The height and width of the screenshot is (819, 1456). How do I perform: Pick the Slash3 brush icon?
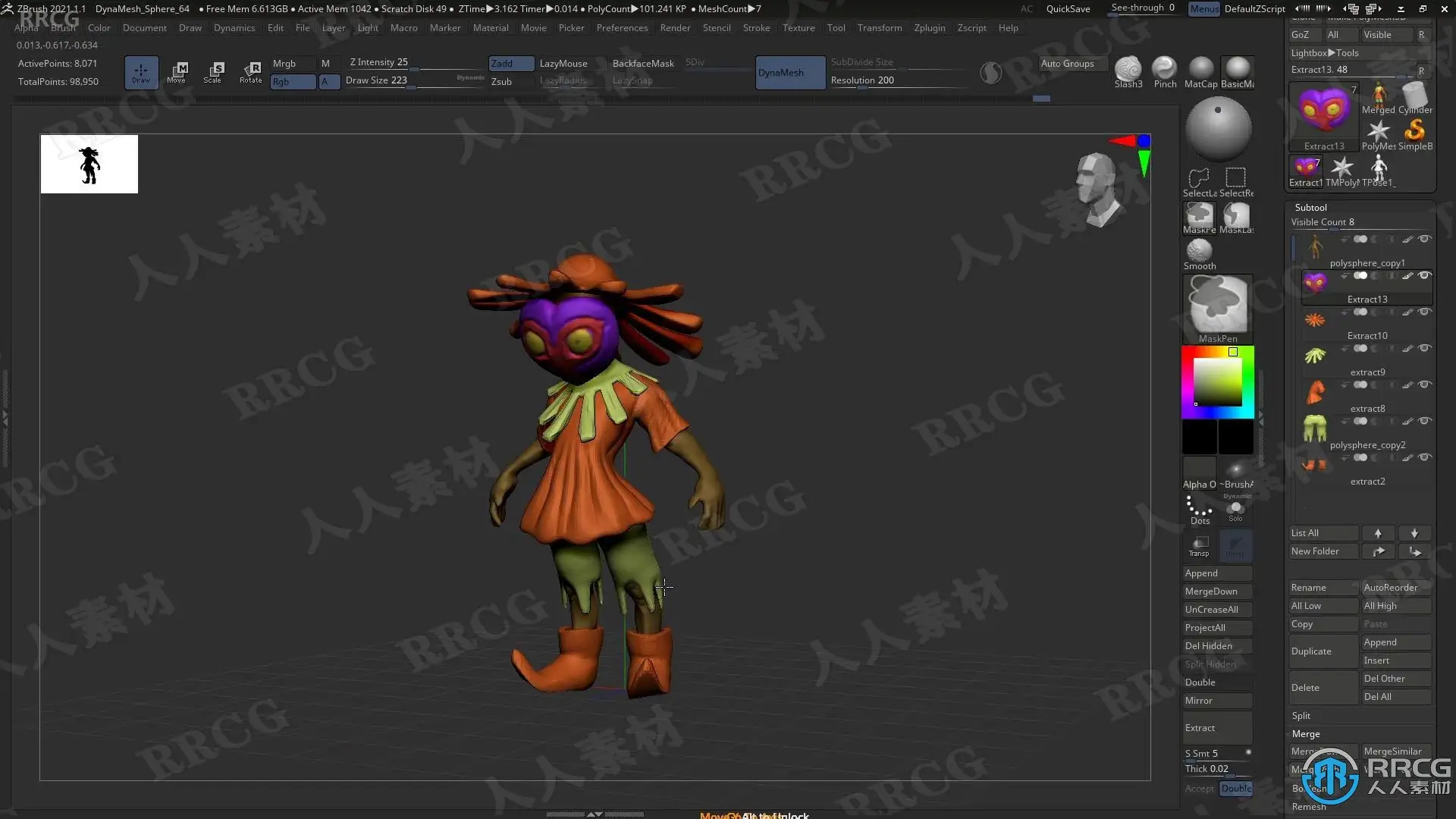coord(1128,73)
